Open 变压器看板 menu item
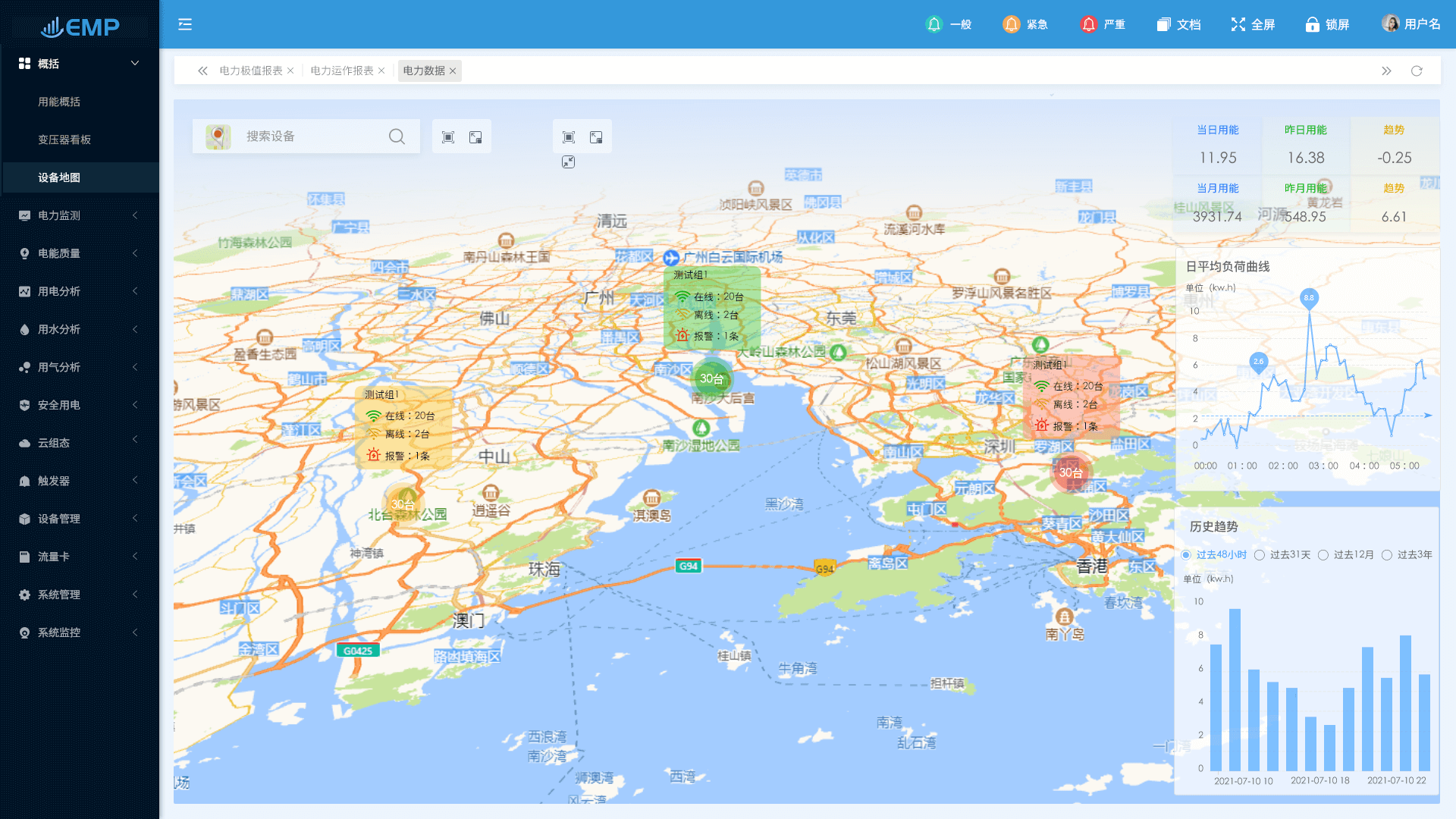 click(x=64, y=140)
